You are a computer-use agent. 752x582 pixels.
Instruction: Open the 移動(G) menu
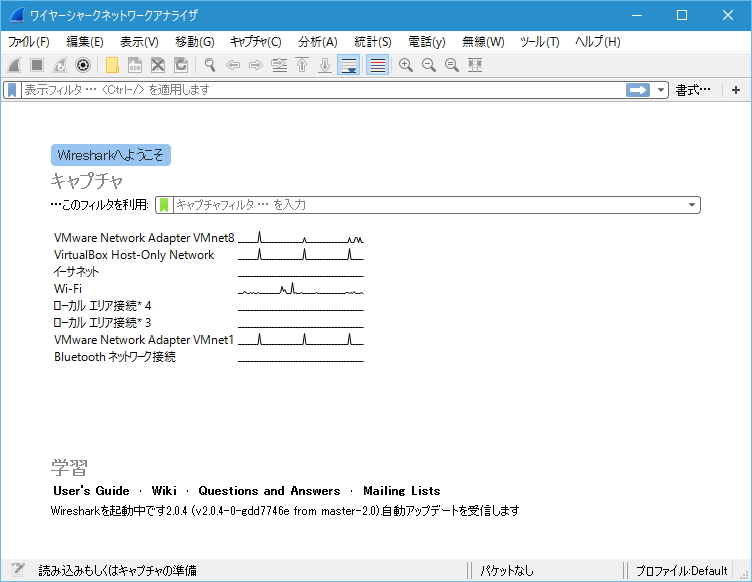coord(194,42)
